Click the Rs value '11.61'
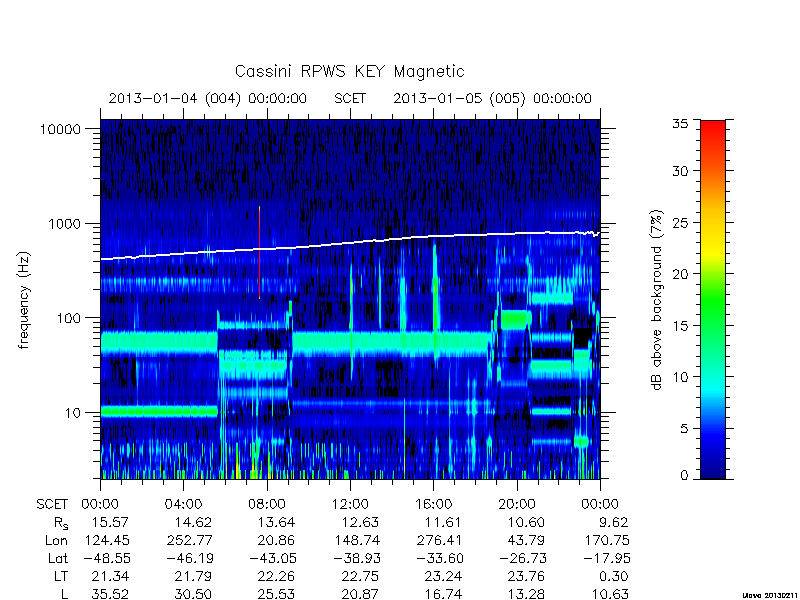The width and height of the screenshot is (800, 600). click(443, 522)
